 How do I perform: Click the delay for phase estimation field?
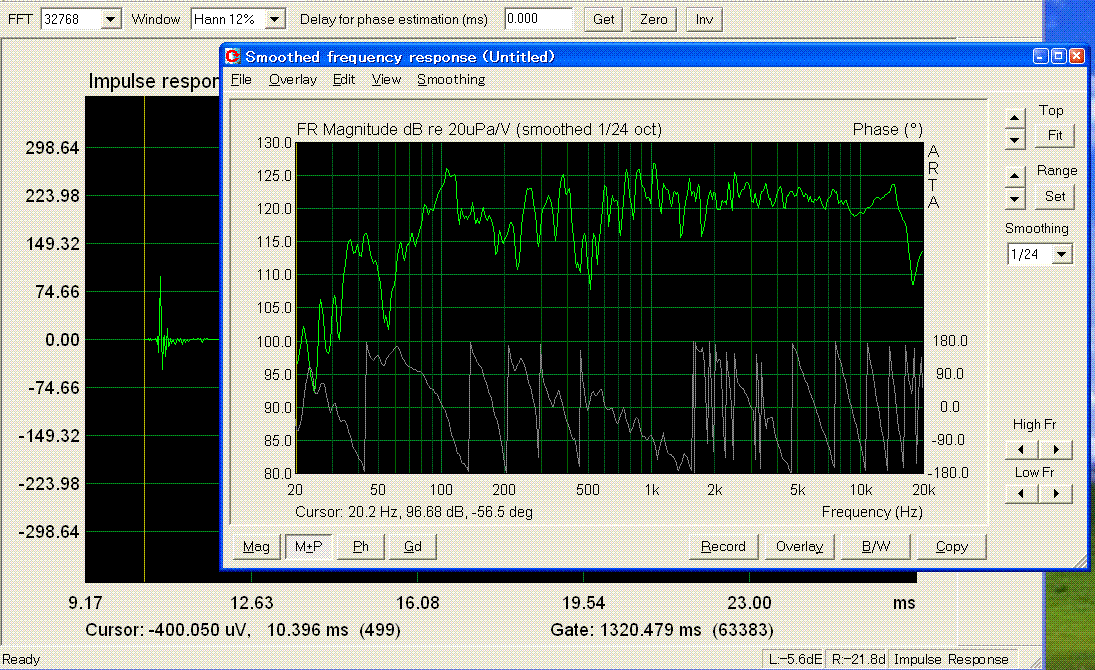point(538,19)
